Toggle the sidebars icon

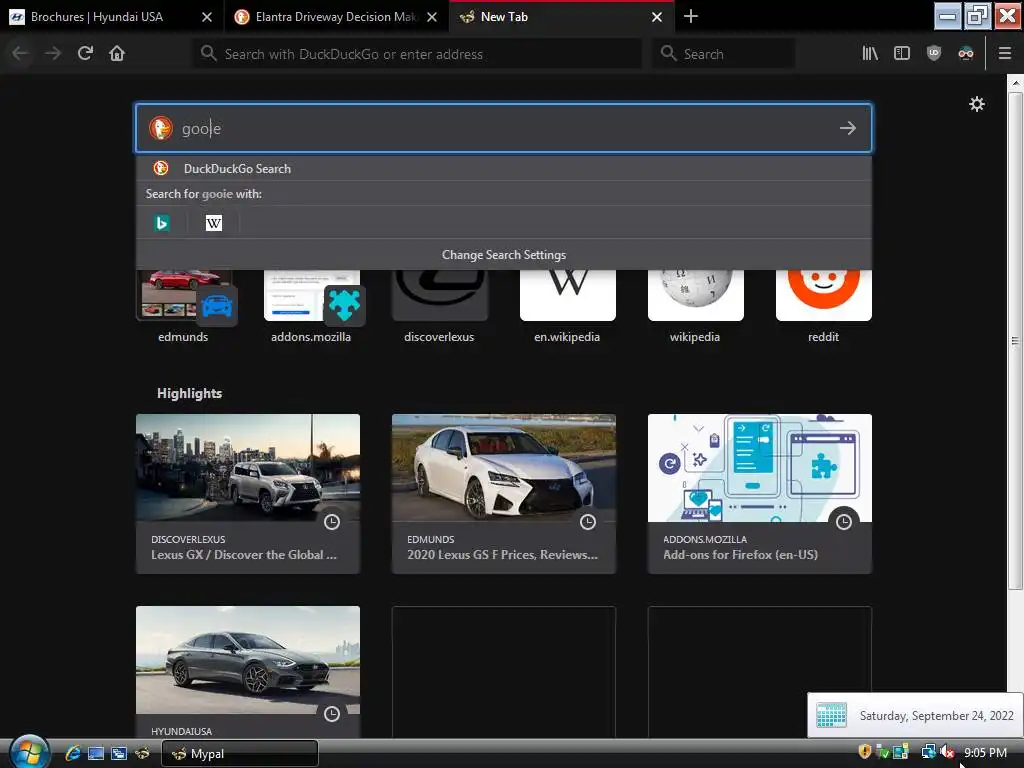coord(902,54)
